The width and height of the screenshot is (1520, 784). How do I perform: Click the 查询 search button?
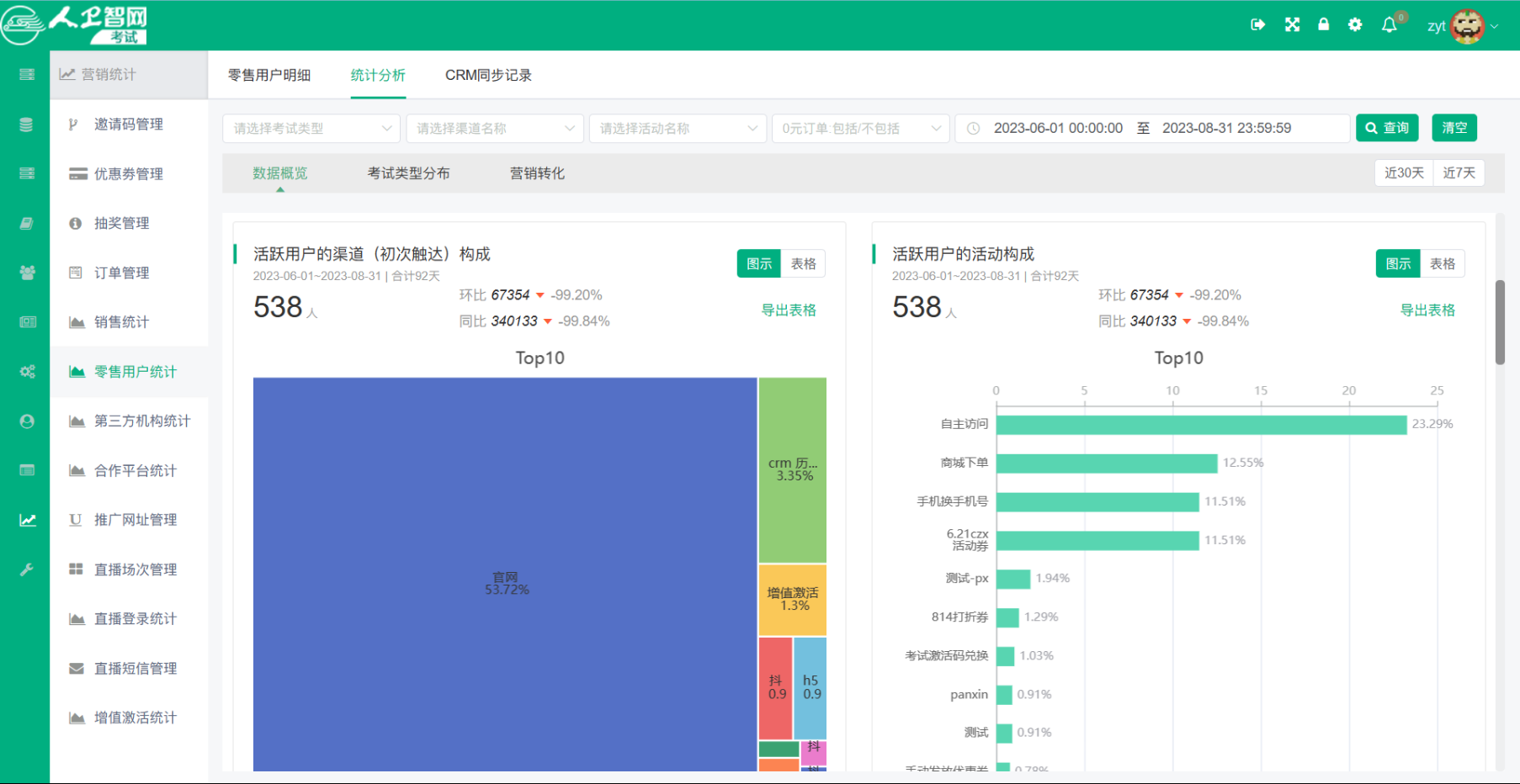coord(1387,128)
